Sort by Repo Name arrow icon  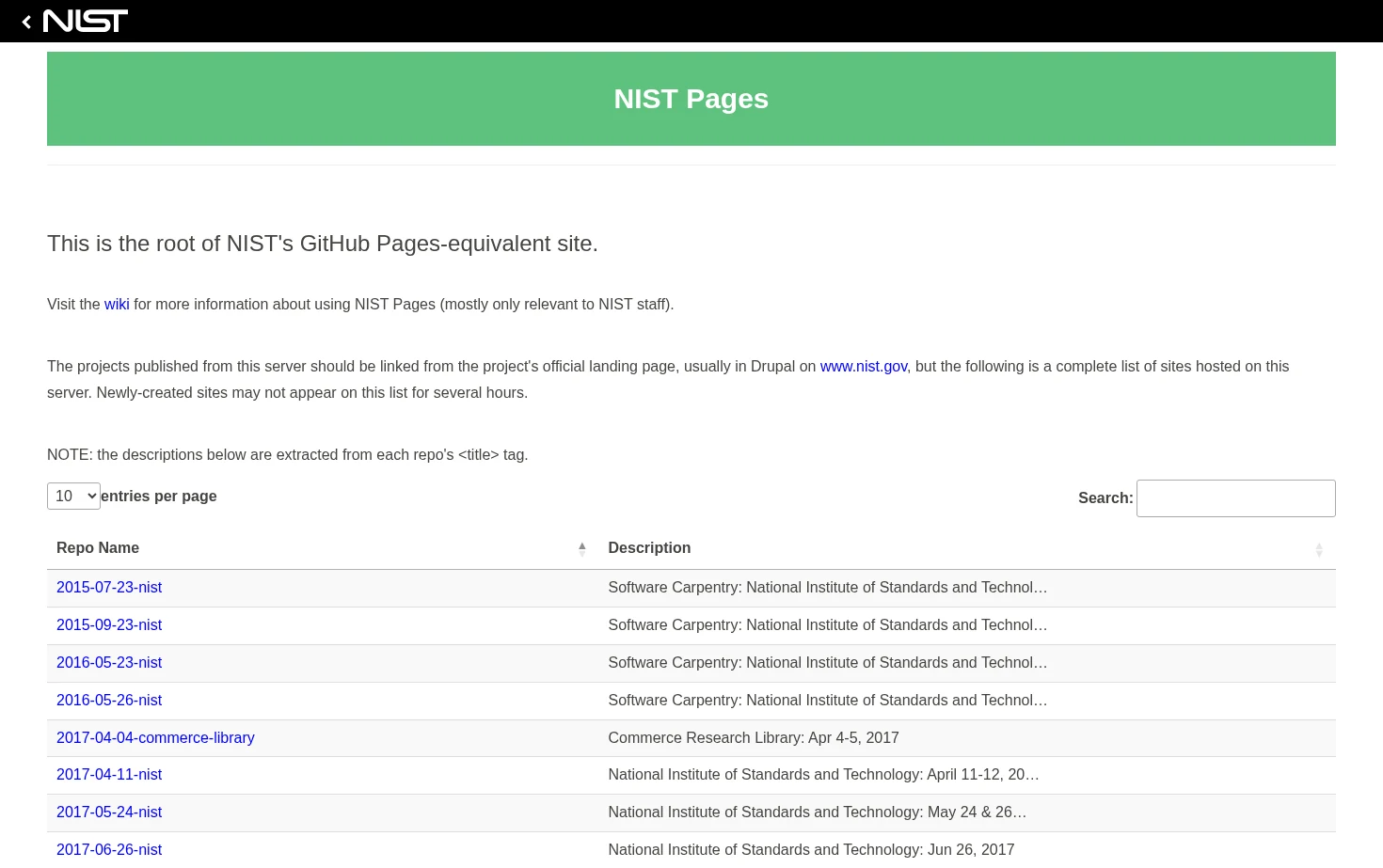point(582,548)
